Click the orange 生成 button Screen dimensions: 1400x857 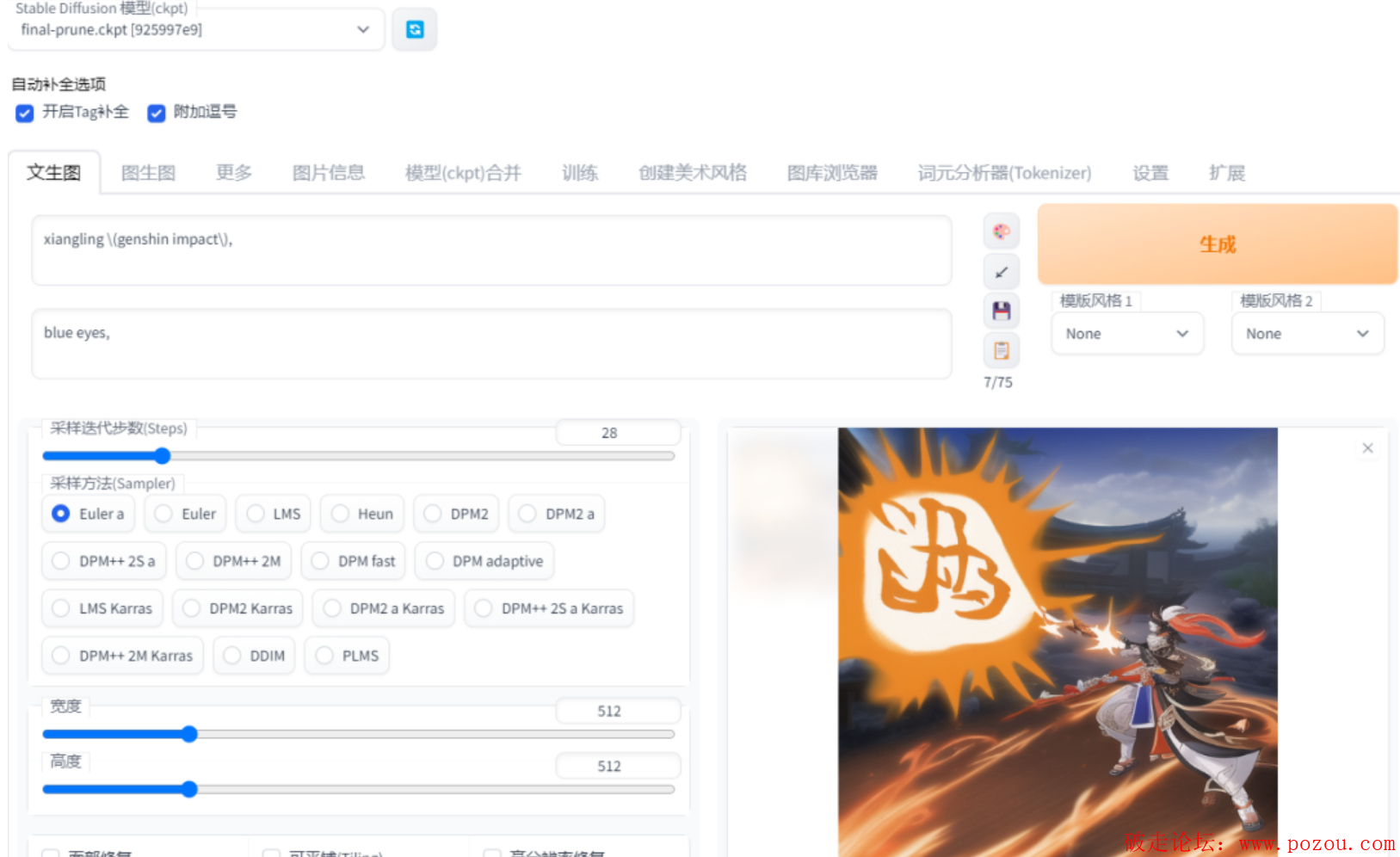(x=1218, y=244)
